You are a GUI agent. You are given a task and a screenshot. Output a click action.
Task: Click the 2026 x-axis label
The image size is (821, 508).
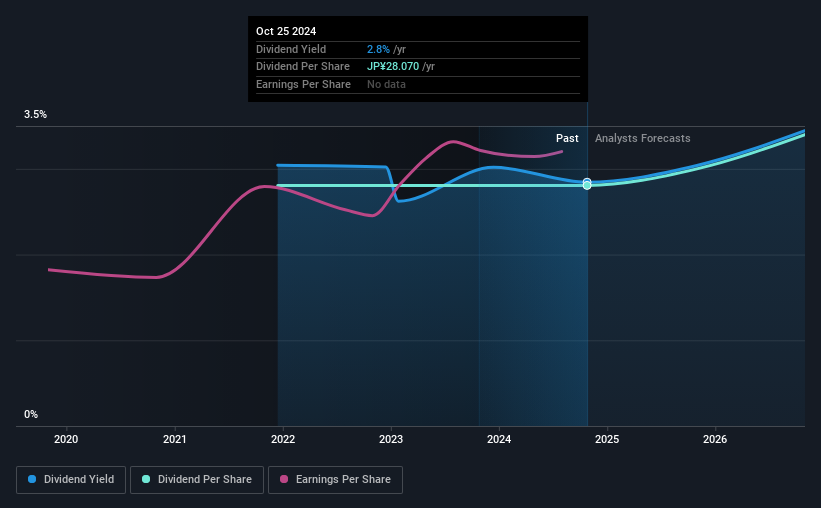point(715,439)
